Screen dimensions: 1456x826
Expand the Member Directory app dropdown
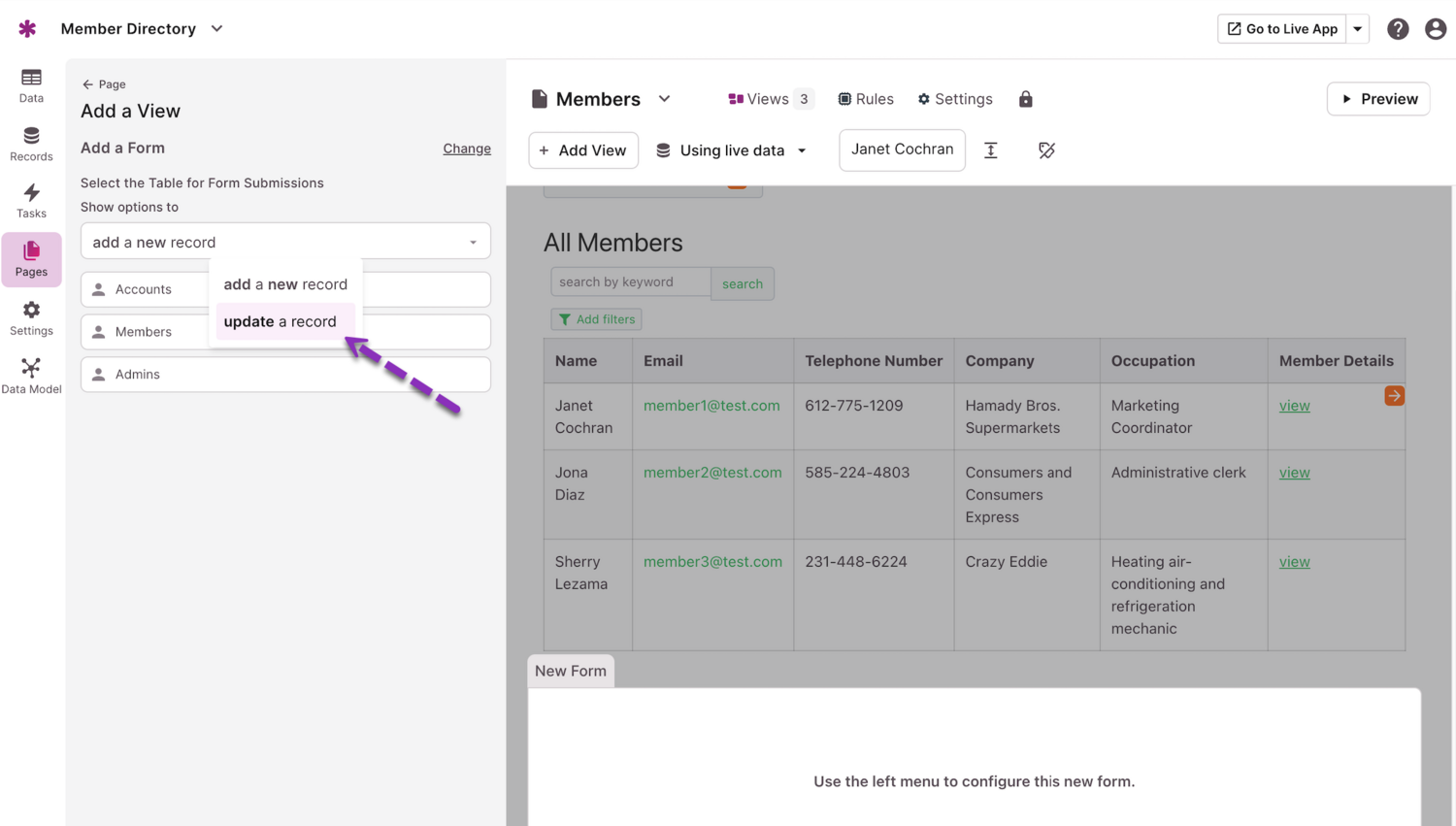pyautogui.click(x=217, y=29)
